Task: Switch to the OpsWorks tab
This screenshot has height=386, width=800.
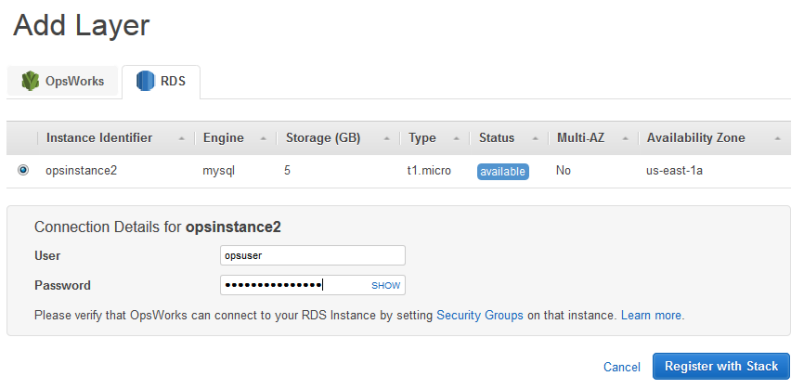Action: coord(62,81)
